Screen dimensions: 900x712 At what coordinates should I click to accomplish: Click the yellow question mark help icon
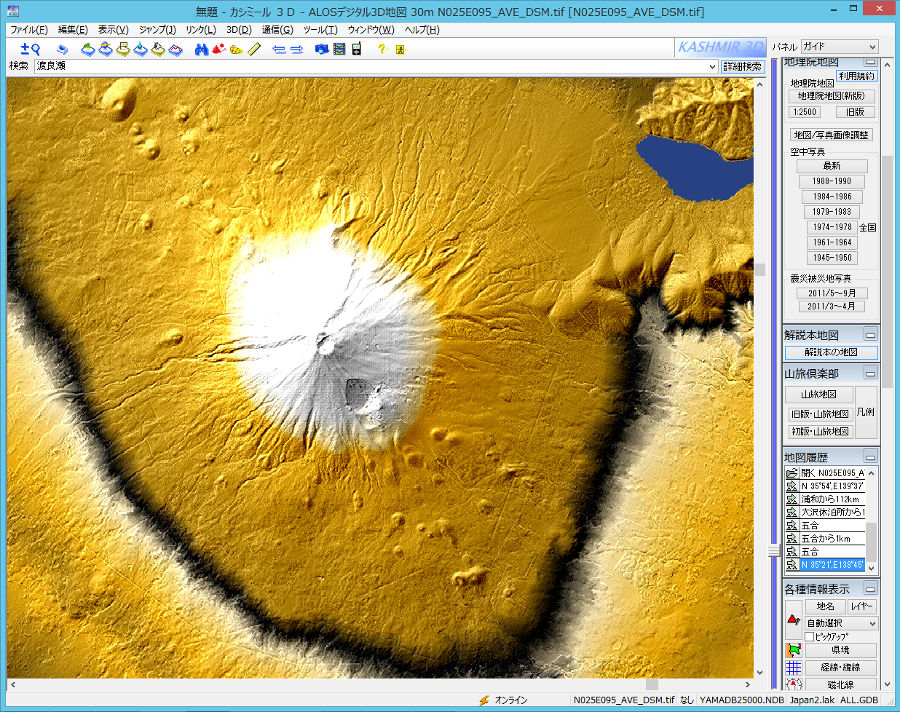[382, 49]
